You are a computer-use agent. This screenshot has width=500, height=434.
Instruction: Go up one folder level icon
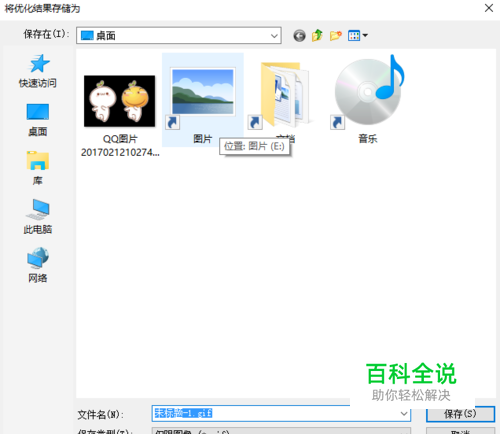(317, 35)
